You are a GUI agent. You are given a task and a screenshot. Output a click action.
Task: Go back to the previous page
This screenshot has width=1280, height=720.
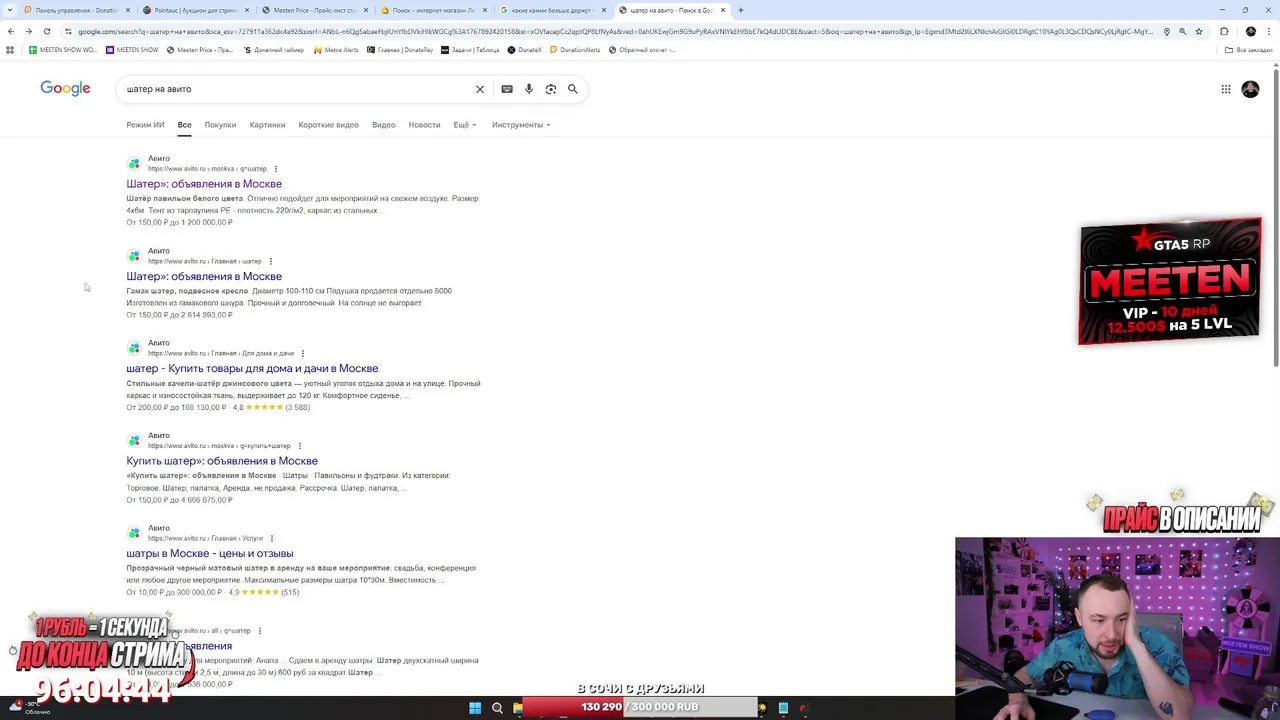(x=11, y=31)
